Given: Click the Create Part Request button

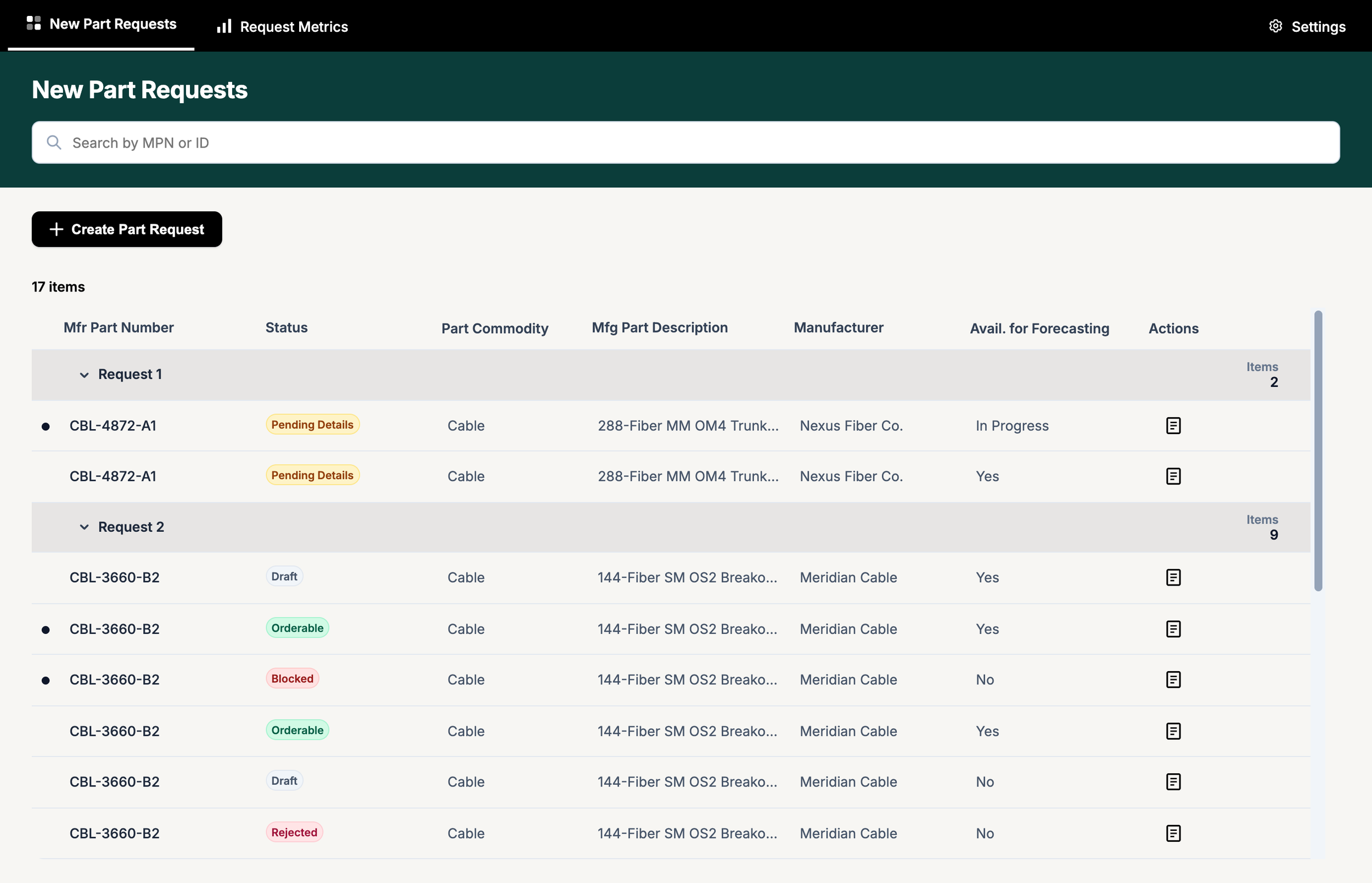Looking at the screenshot, I should coord(127,229).
